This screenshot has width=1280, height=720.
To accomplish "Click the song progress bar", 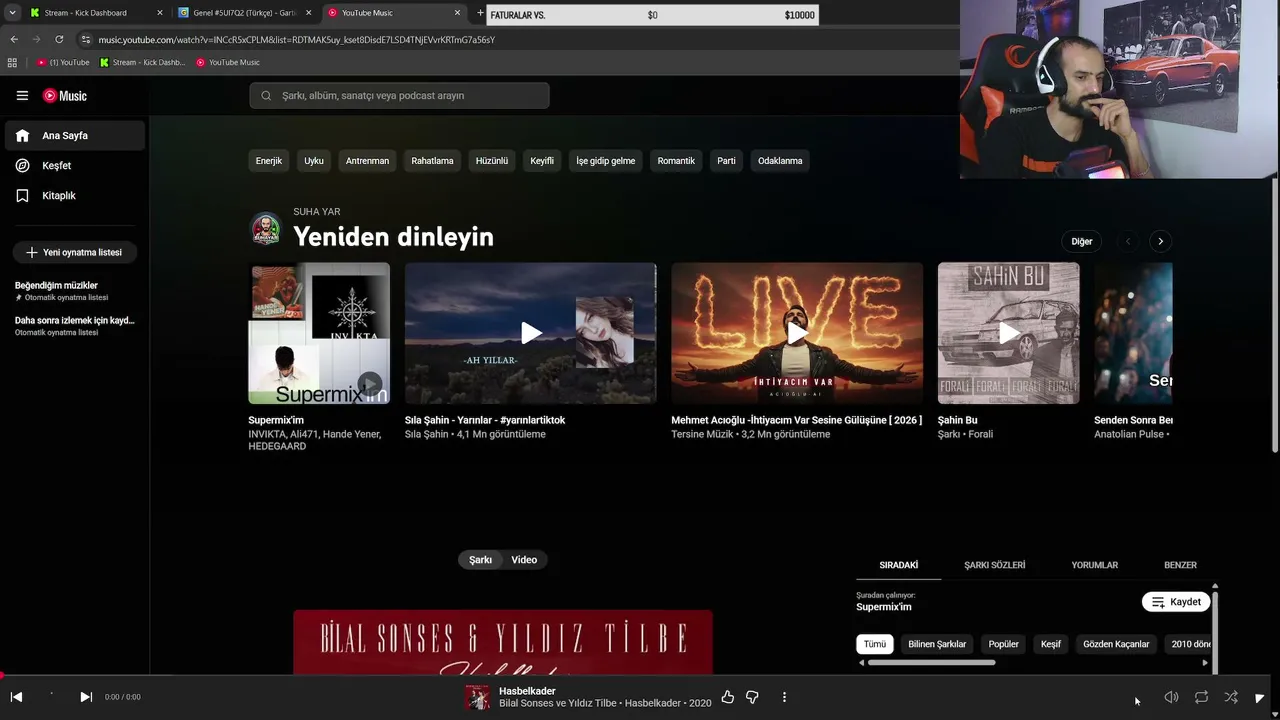I will pos(640,676).
